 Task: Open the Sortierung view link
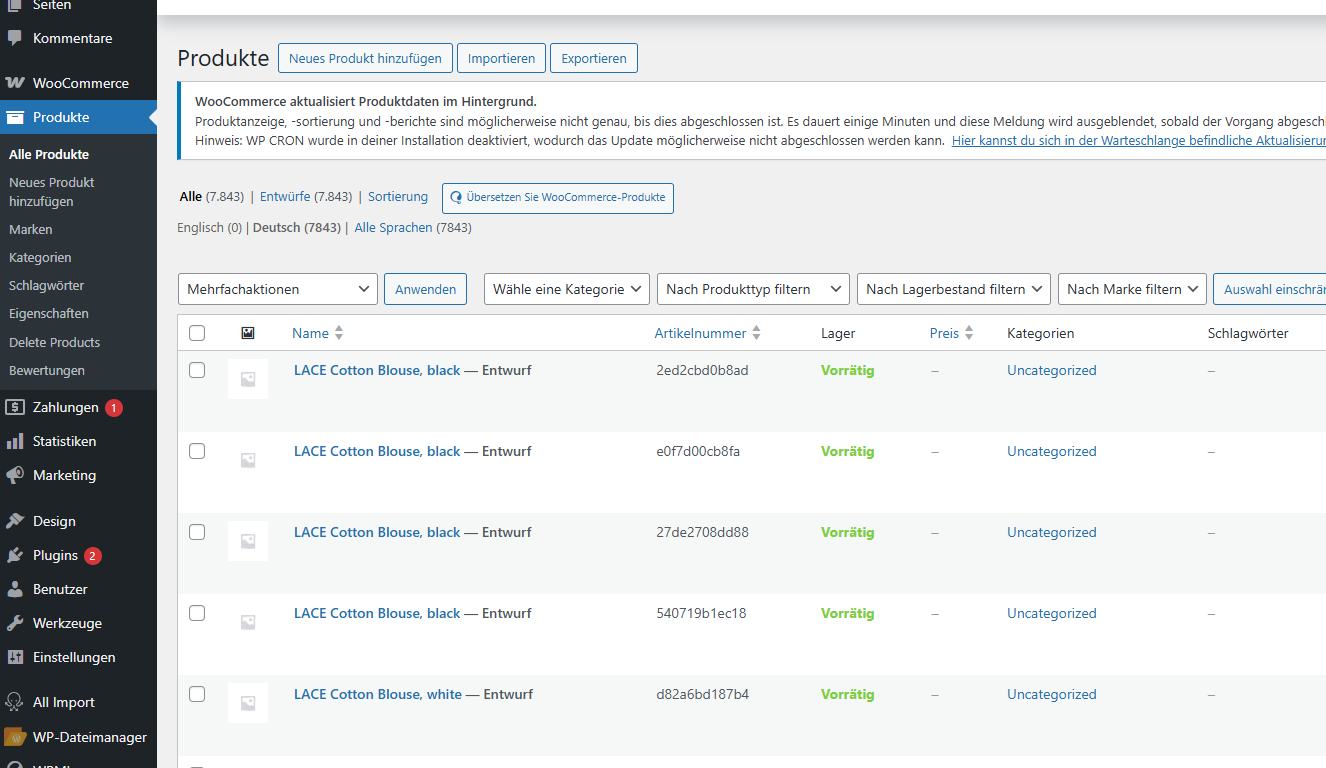coord(398,197)
